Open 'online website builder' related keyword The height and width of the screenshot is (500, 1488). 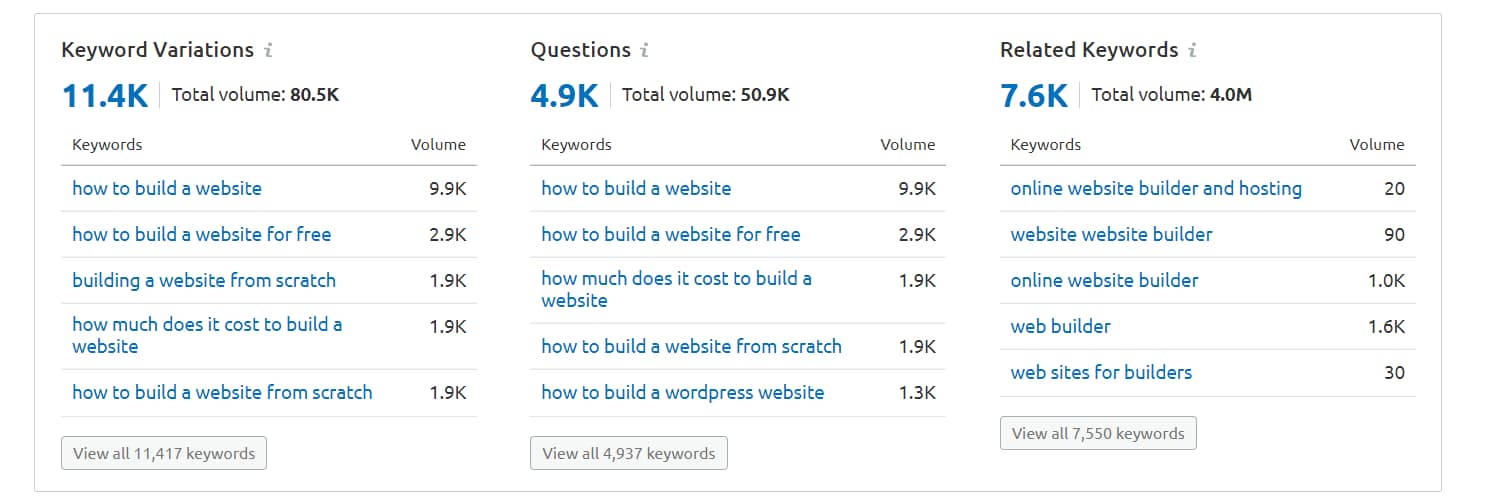[1104, 281]
